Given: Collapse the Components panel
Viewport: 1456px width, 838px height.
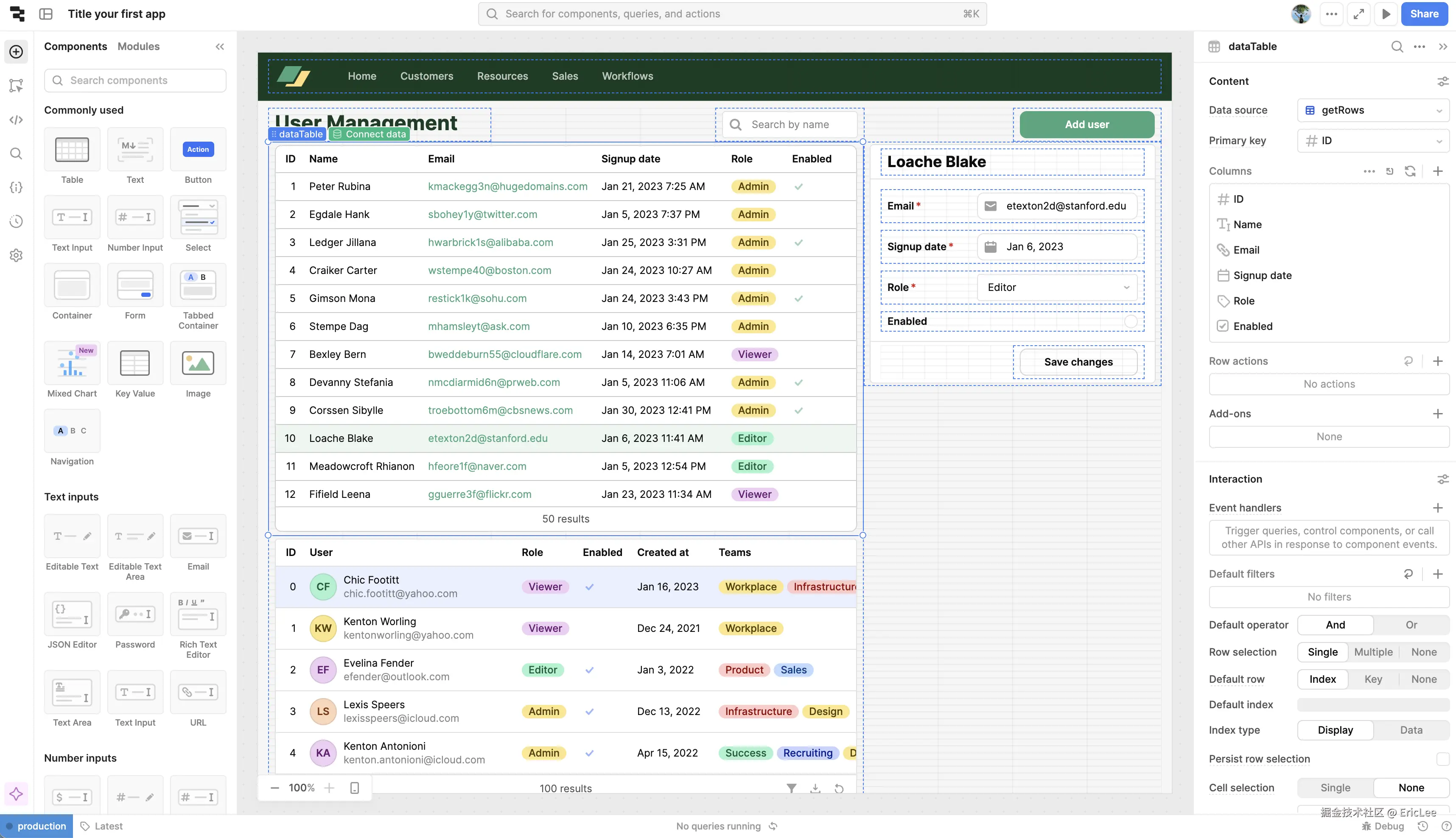Looking at the screenshot, I should pyautogui.click(x=219, y=47).
